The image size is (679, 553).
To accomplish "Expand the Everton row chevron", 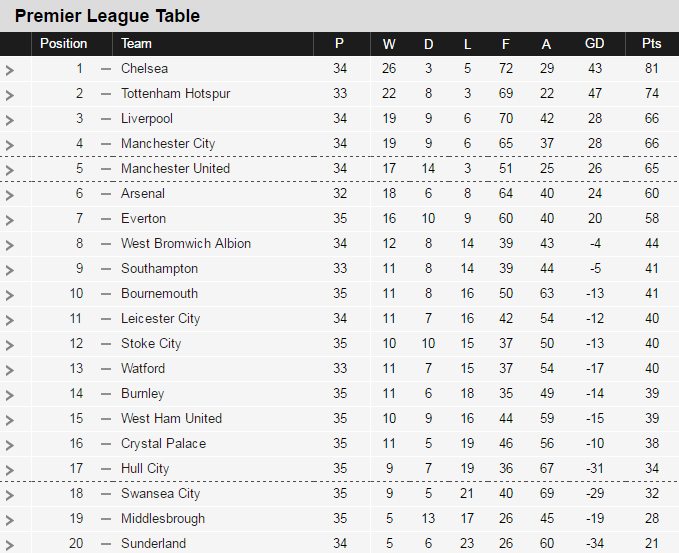I will pyautogui.click(x=10, y=220).
